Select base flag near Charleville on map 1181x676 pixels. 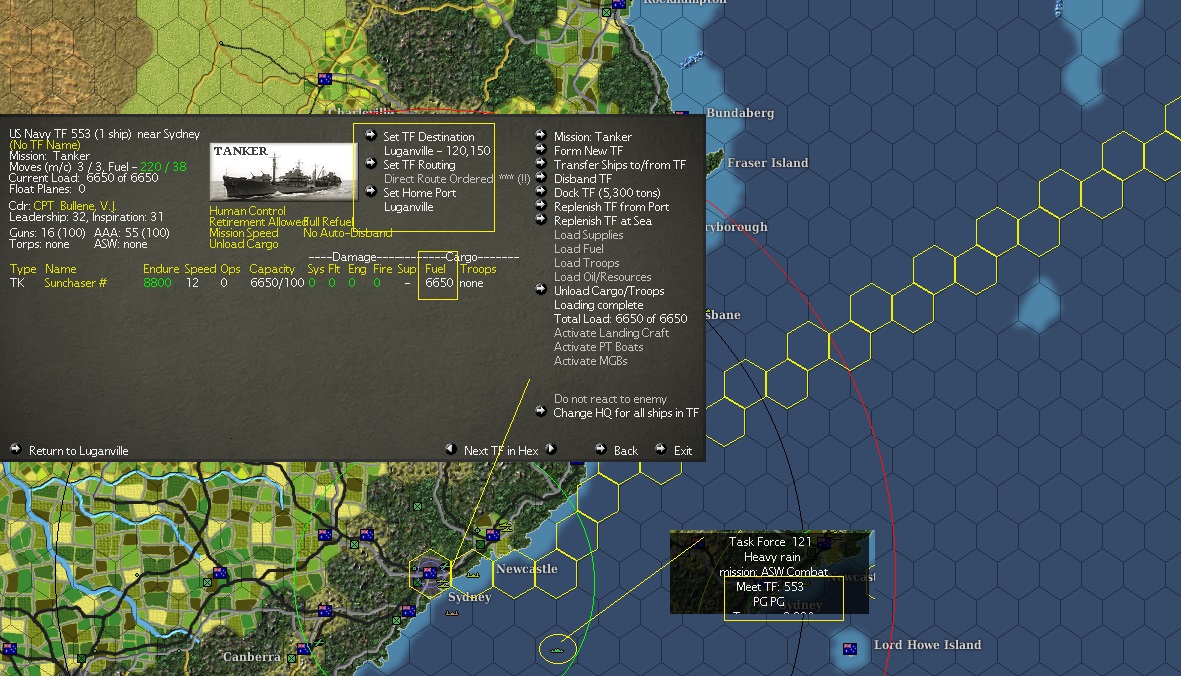point(325,79)
